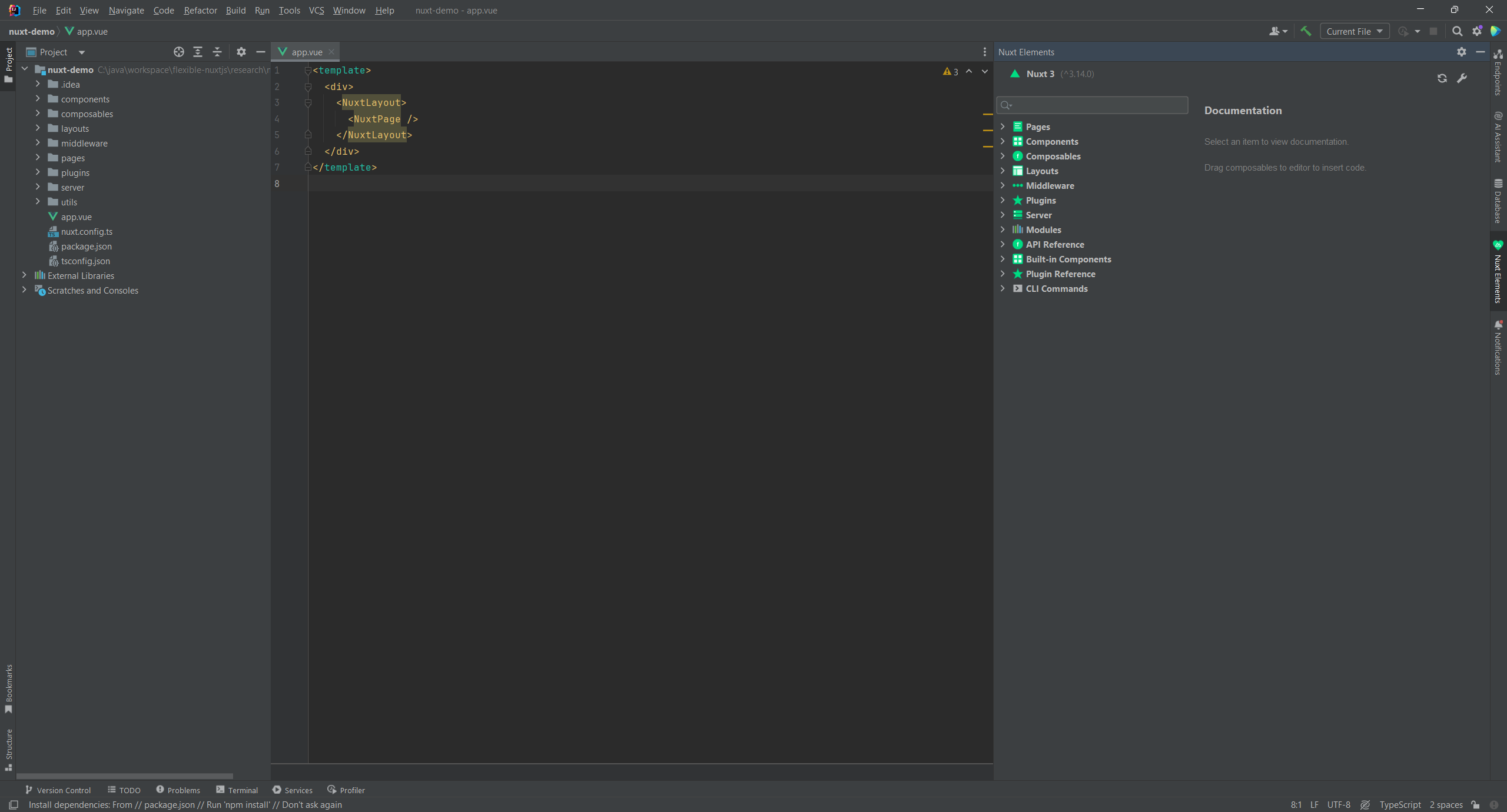Click the Nuxt Elements search field
1507x812 pixels.
tap(1093, 105)
